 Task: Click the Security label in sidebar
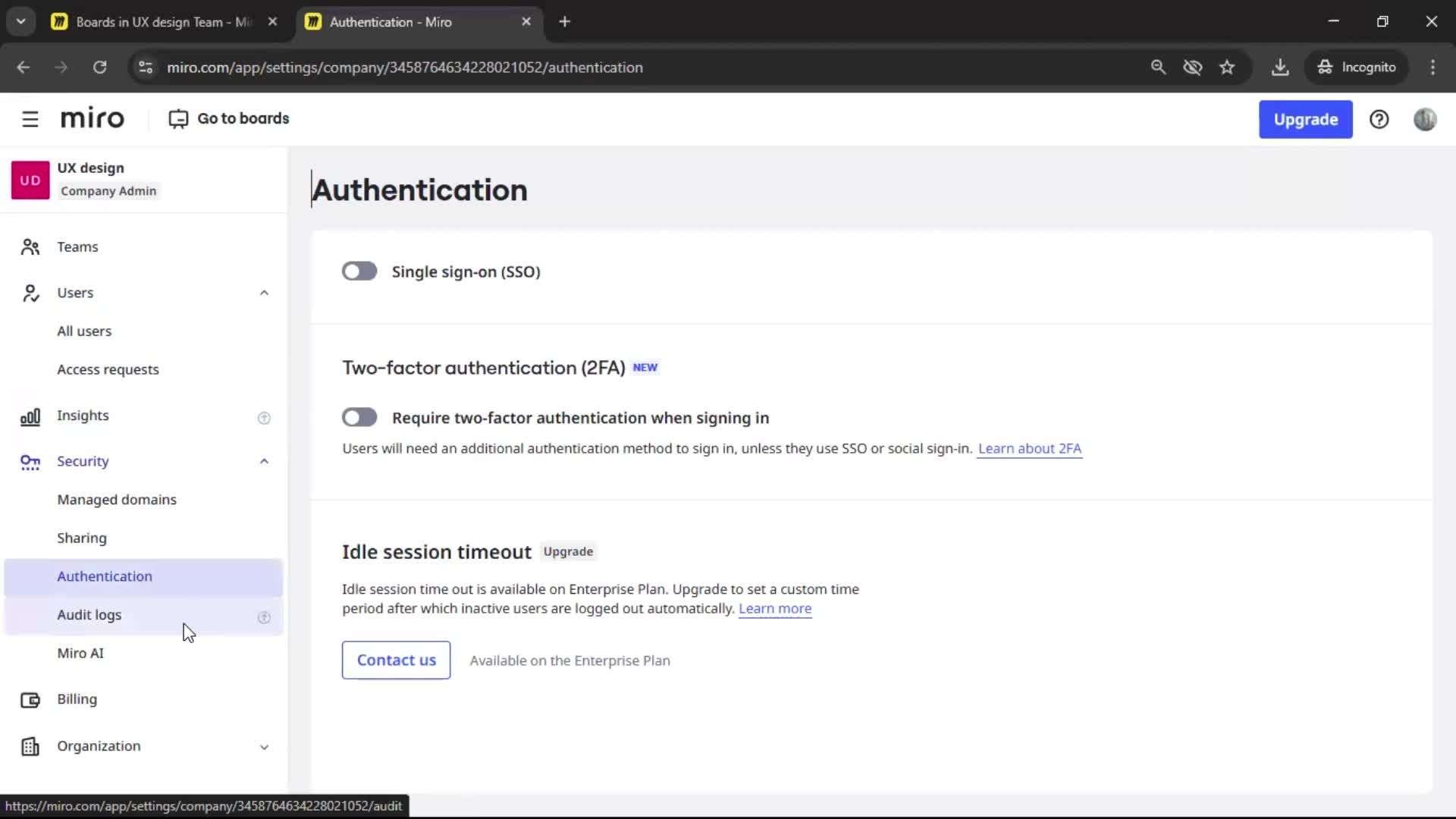[x=83, y=462]
